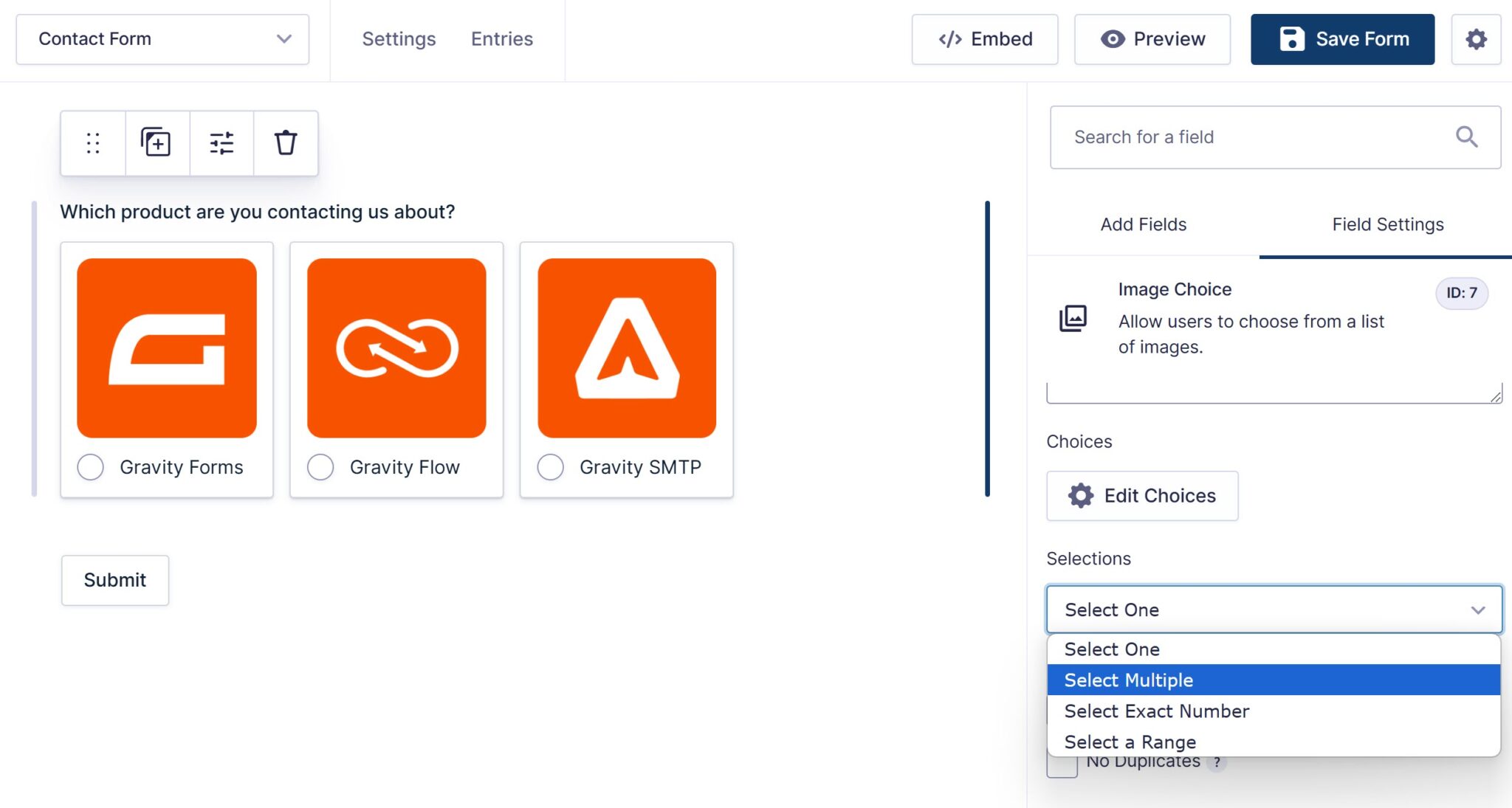Pick Select a Range option
The height and width of the screenshot is (808, 1512).
pos(1130,741)
